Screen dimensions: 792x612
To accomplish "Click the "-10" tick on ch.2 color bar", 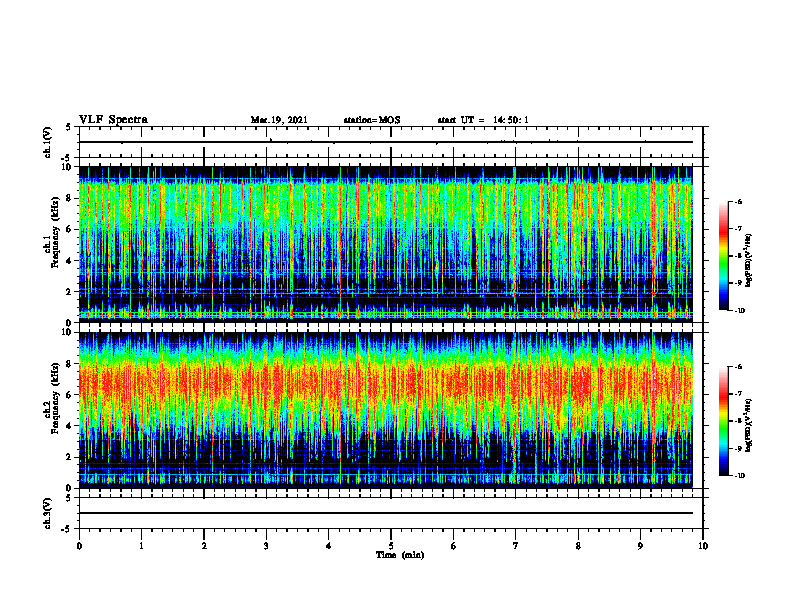I will 739,476.
